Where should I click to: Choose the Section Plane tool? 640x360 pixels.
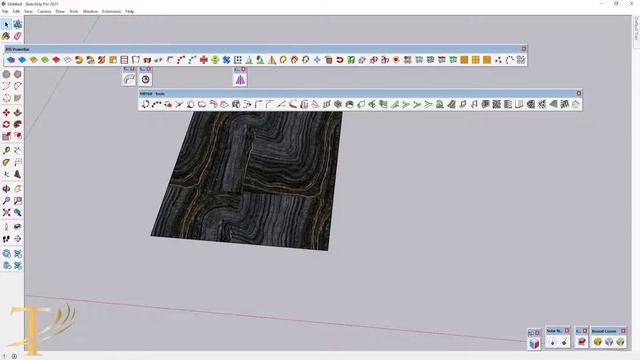click(18, 239)
